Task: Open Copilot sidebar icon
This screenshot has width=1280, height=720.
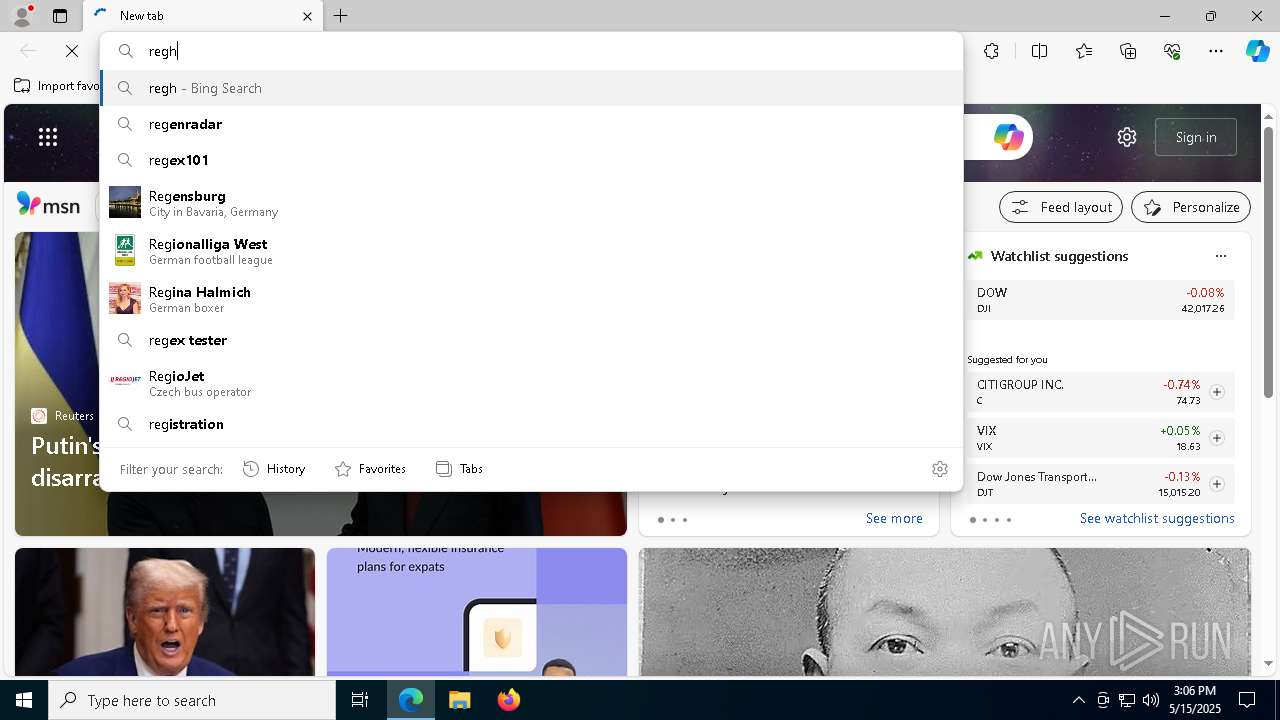Action: click(1257, 51)
